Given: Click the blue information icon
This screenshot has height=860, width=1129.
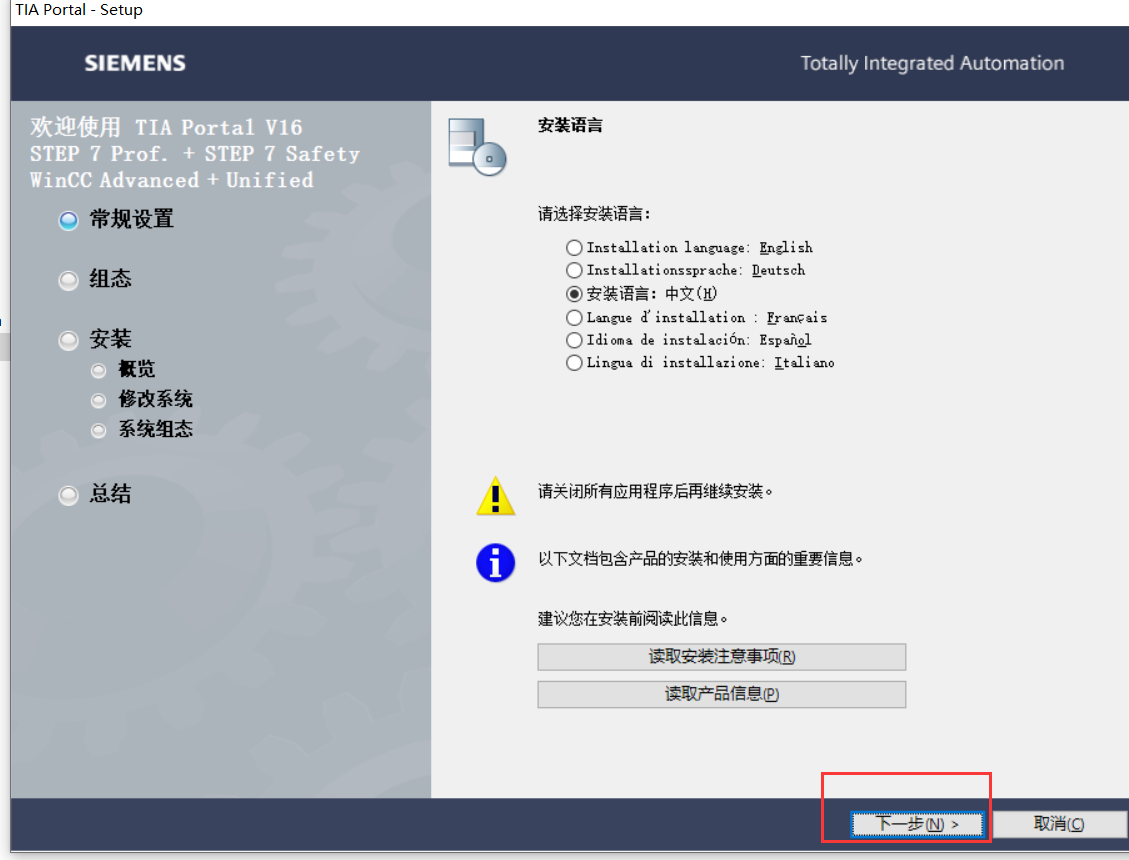Looking at the screenshot, I should coord(495,563).
